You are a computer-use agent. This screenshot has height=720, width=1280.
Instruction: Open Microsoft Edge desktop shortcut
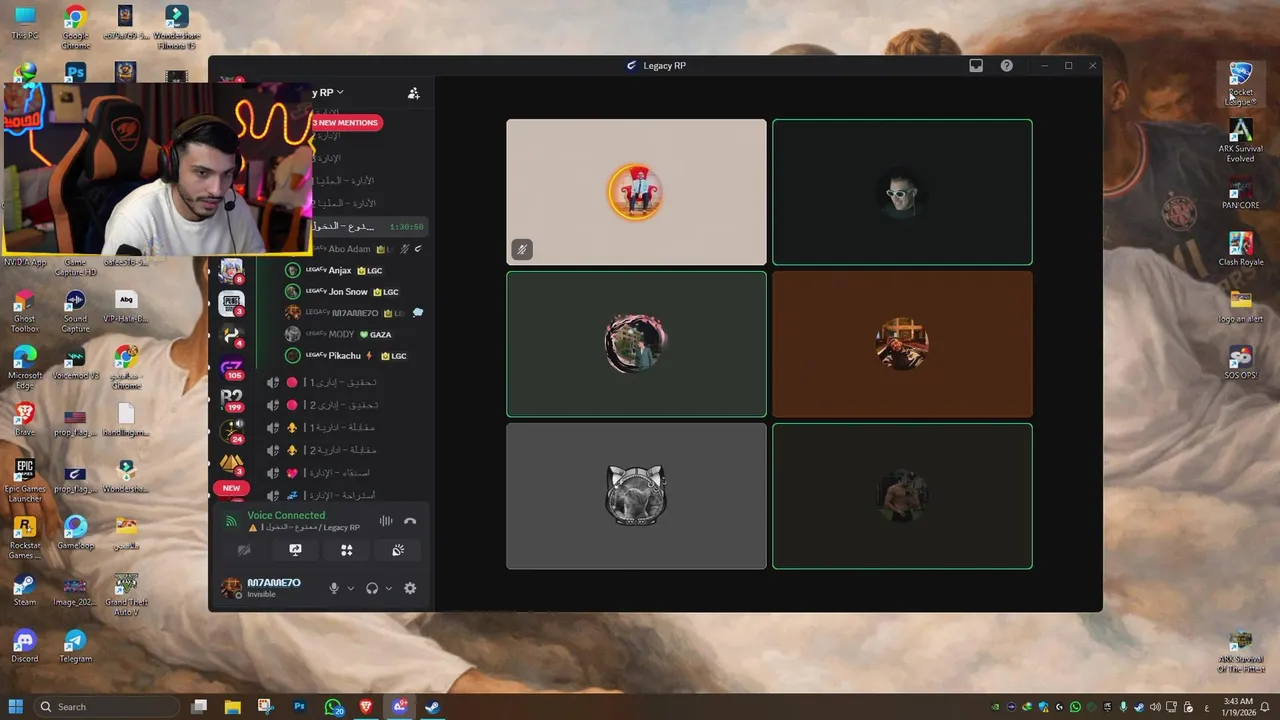click(25, 367)
